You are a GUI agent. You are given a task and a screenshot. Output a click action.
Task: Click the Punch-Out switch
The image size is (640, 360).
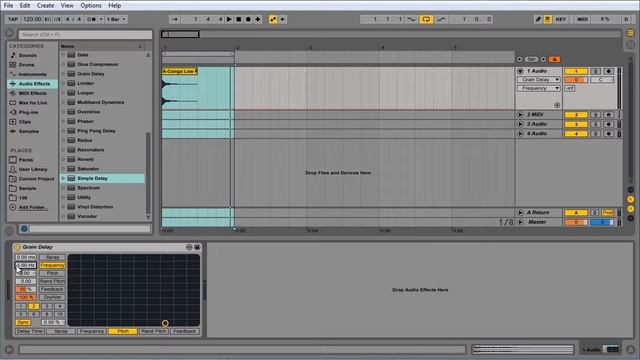[x=441, y=19]
